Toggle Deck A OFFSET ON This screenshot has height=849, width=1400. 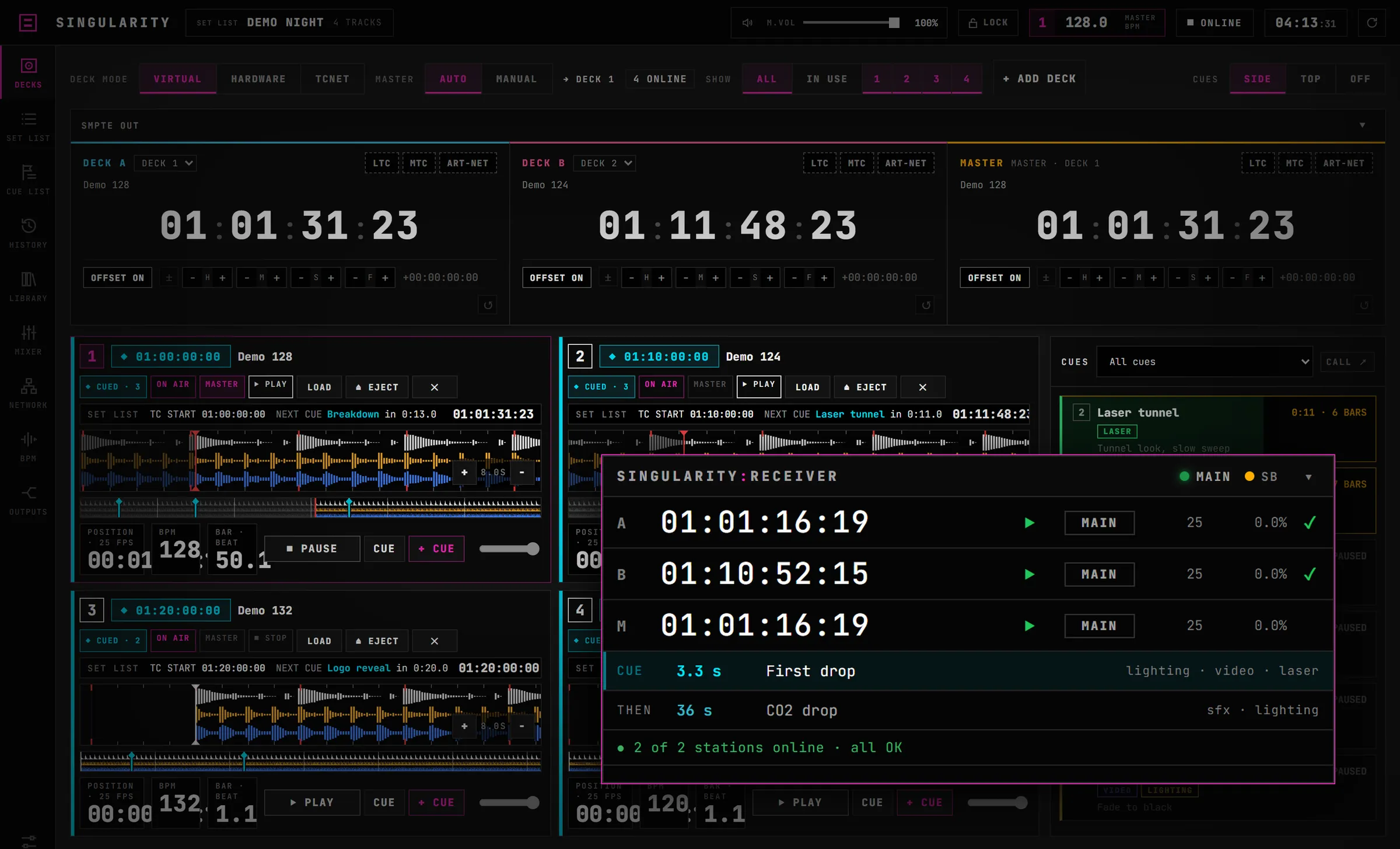[x=117, y=278]
